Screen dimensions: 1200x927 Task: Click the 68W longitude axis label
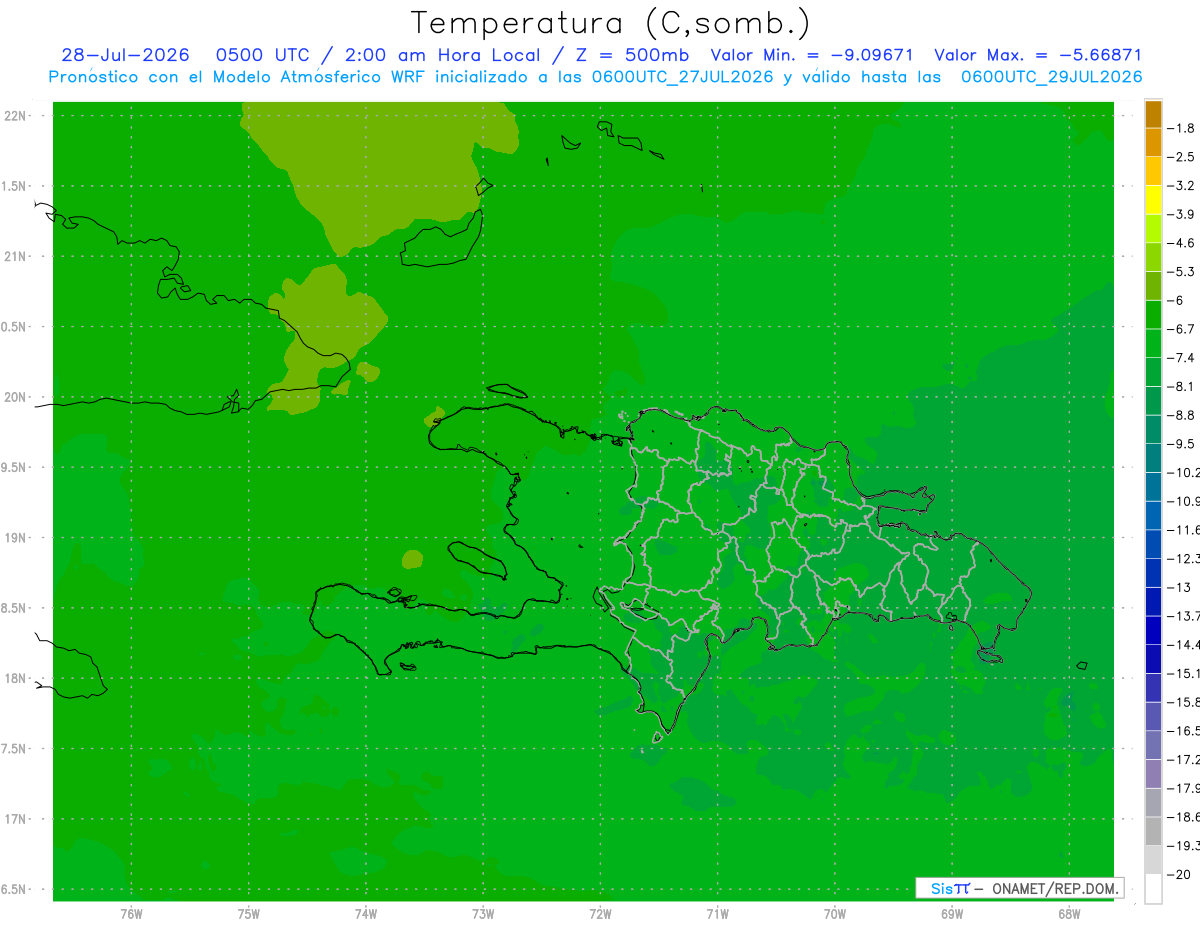point(1069,913)
